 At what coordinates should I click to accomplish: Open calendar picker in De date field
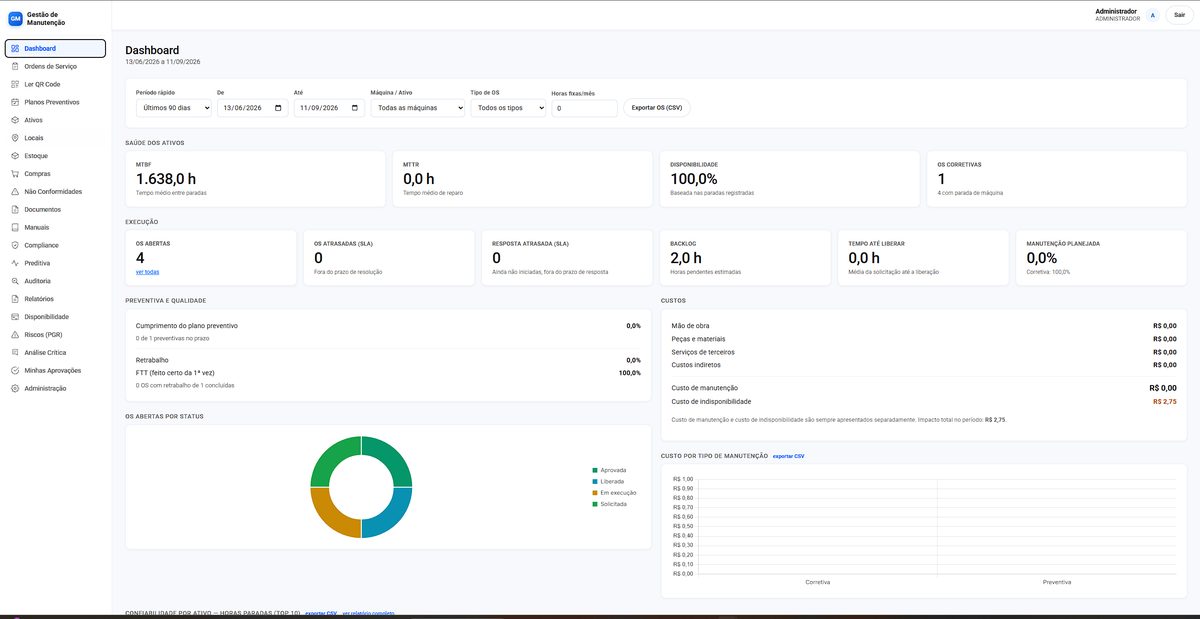(277, 108)
